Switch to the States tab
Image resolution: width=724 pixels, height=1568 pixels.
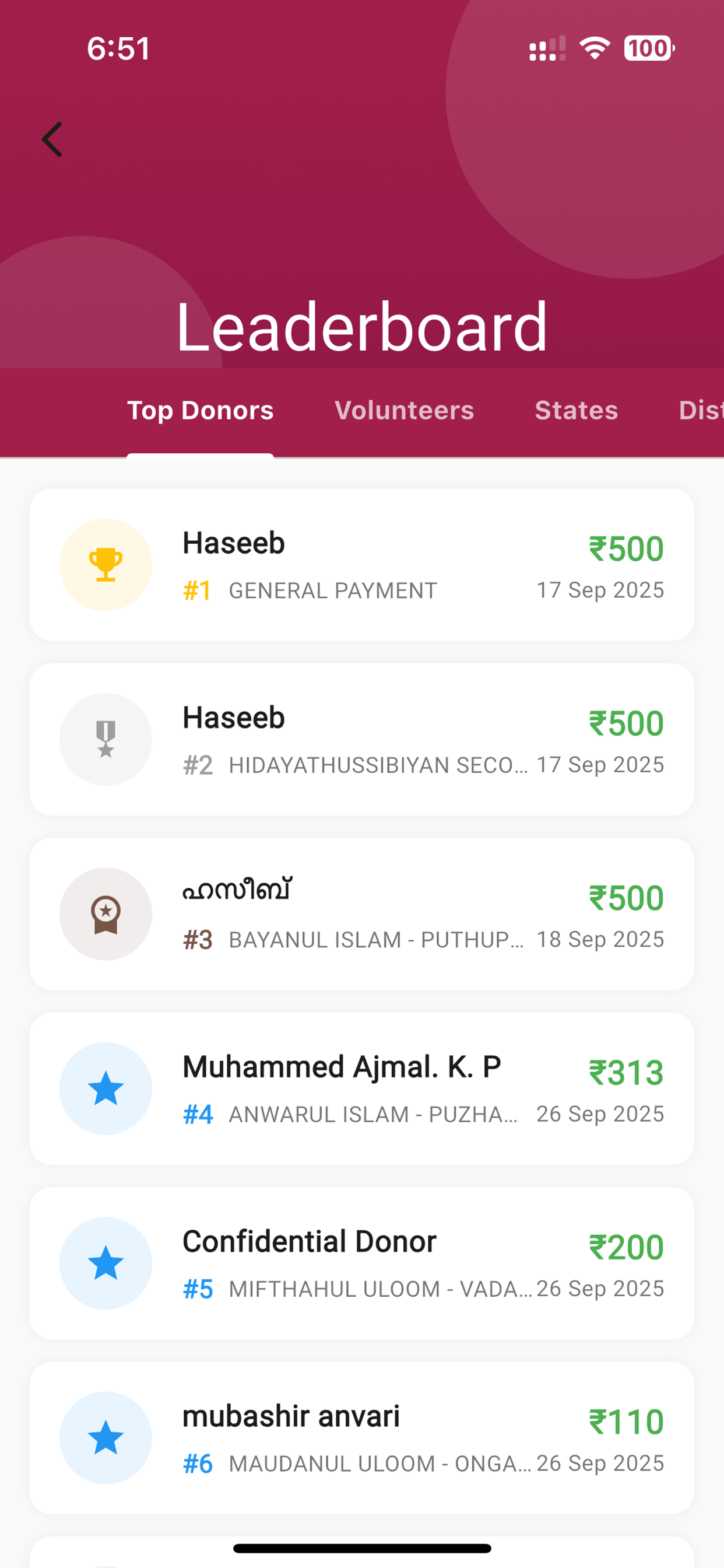click(576, 410)
